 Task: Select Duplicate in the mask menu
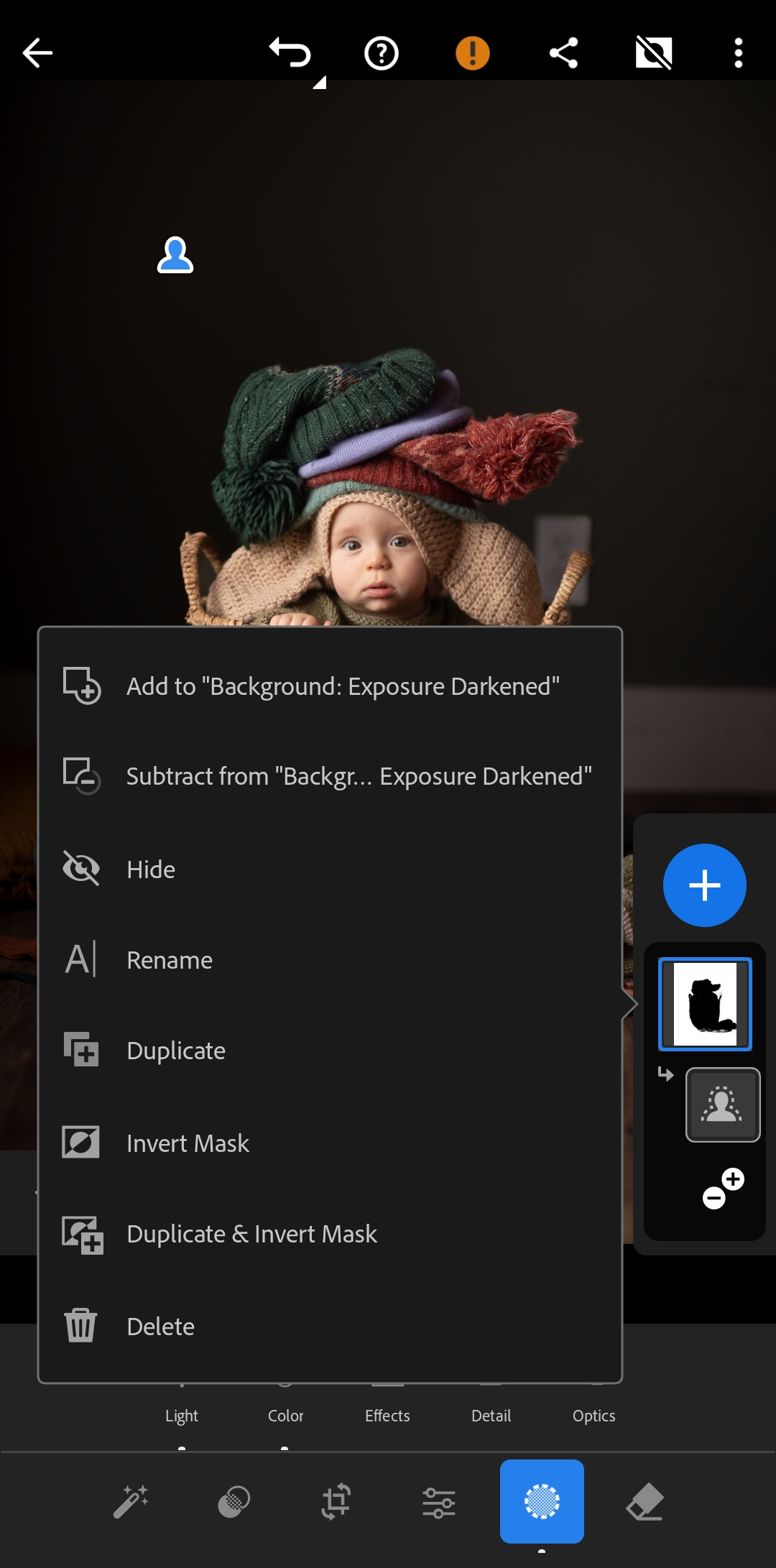coord(176,1051)
